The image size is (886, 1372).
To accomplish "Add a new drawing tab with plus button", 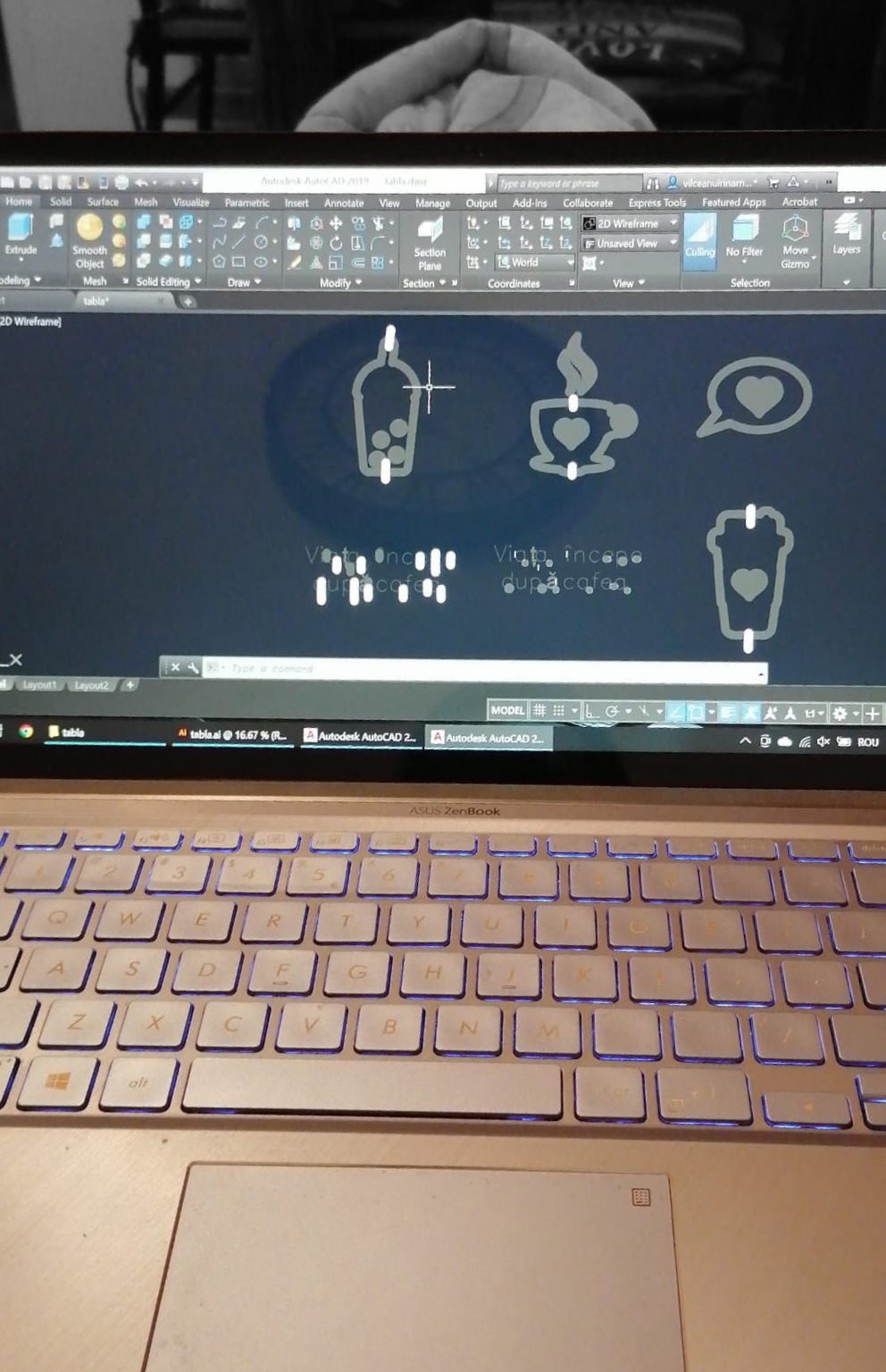I will (x=188, y=302).
